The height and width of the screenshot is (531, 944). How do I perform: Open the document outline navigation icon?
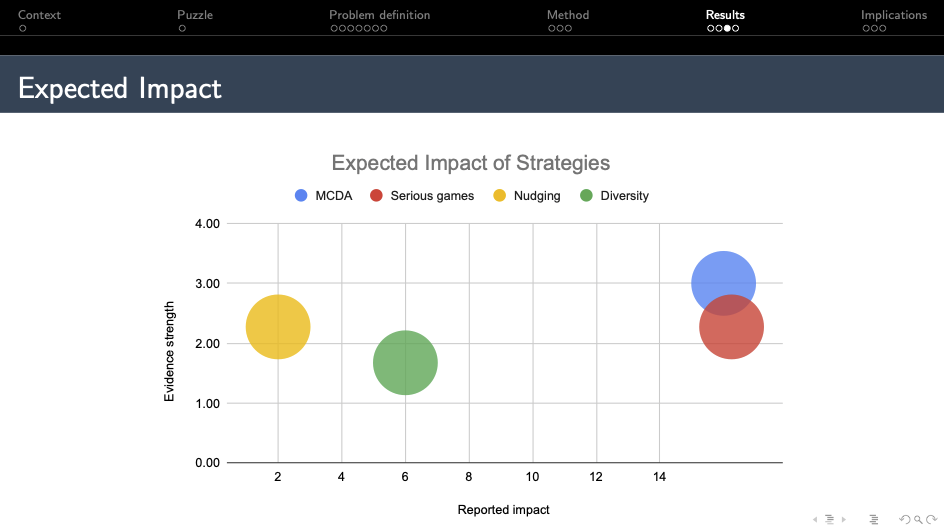click(874, 520)
